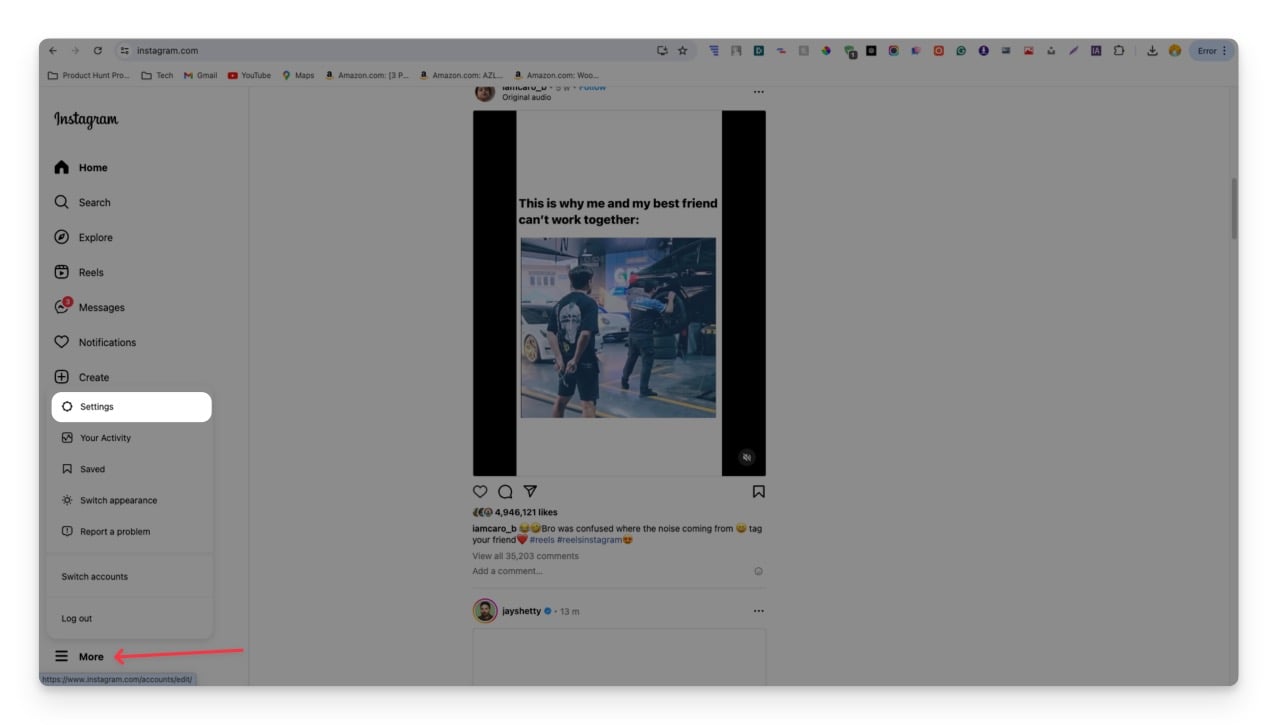The image size is (1277, 725).
Task: Share the iamcaro_b reel
Action: [x=531, y=491]
